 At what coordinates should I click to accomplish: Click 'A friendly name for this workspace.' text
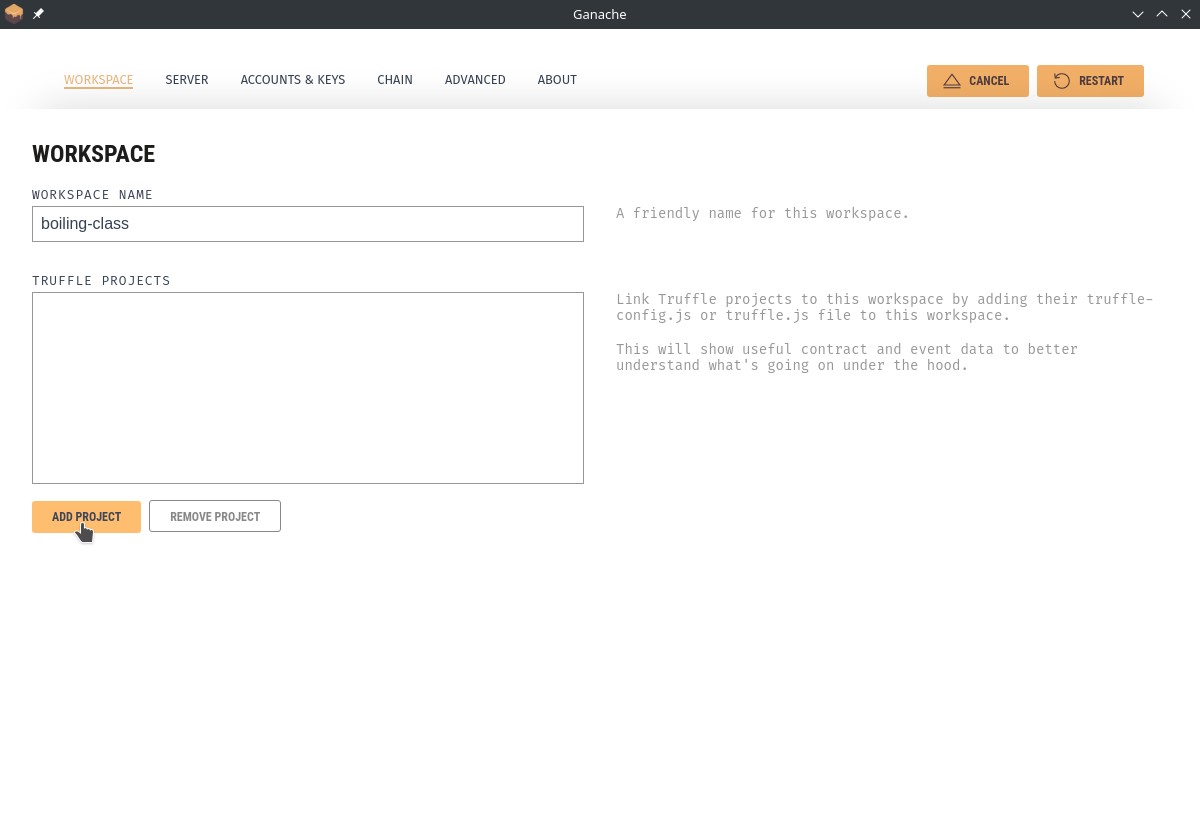point(763,213)
